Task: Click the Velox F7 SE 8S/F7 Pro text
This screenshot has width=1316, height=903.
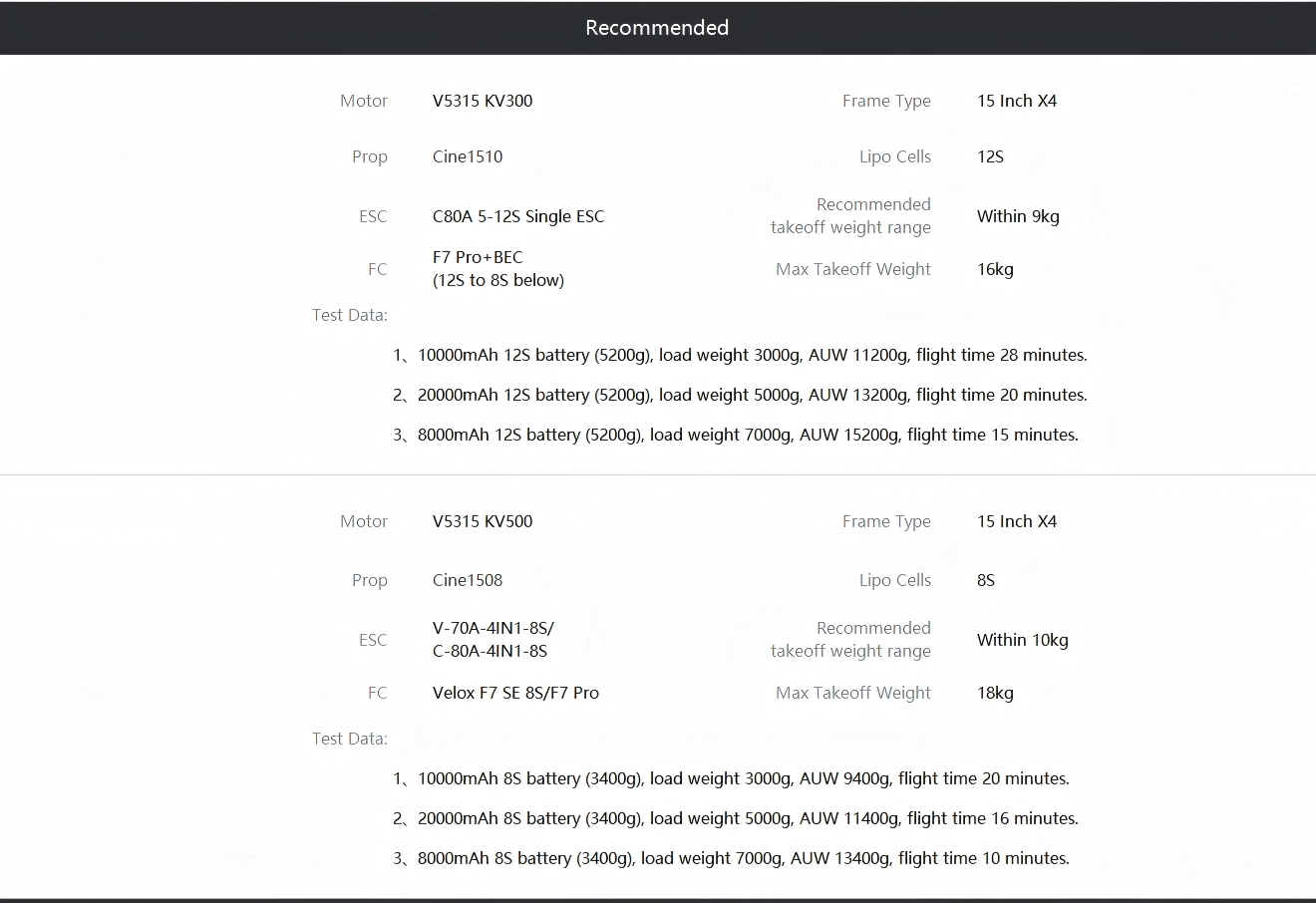Action: [515, 693]
